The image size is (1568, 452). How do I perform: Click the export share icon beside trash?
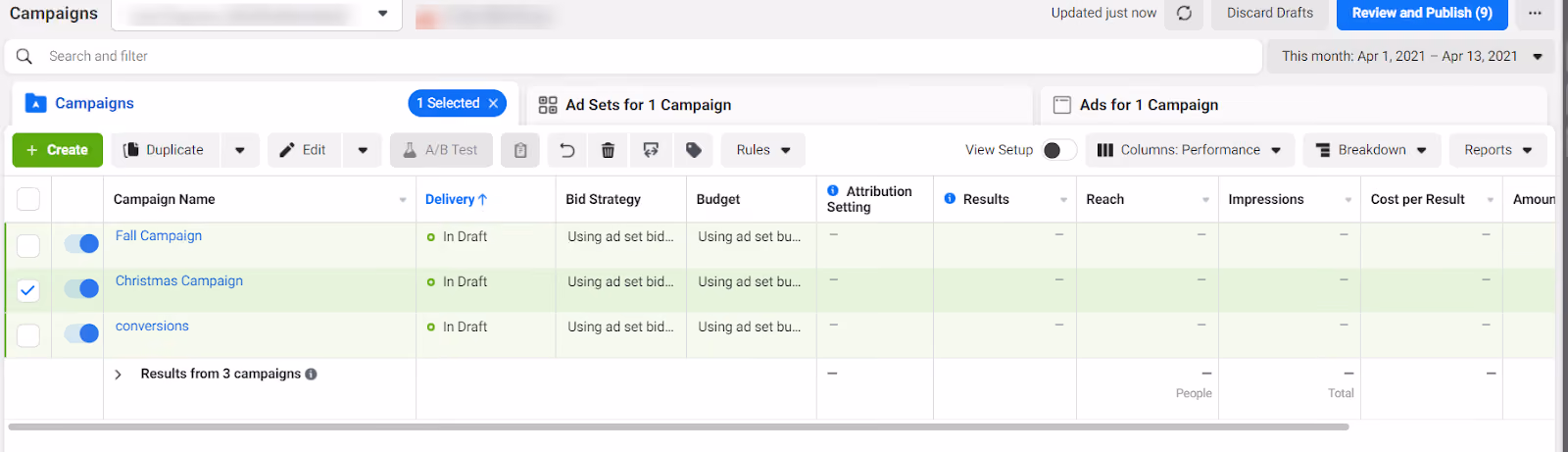pos(651,150)
